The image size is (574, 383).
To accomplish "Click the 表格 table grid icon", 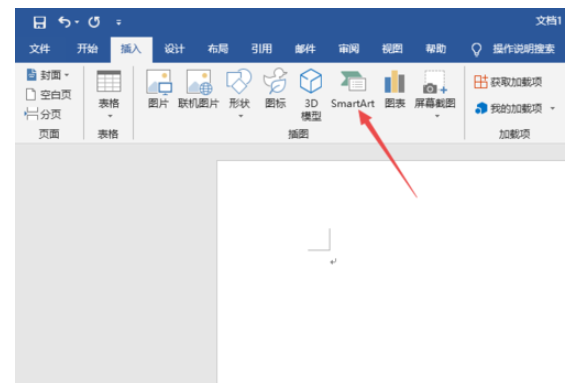I will pos(109,81).
